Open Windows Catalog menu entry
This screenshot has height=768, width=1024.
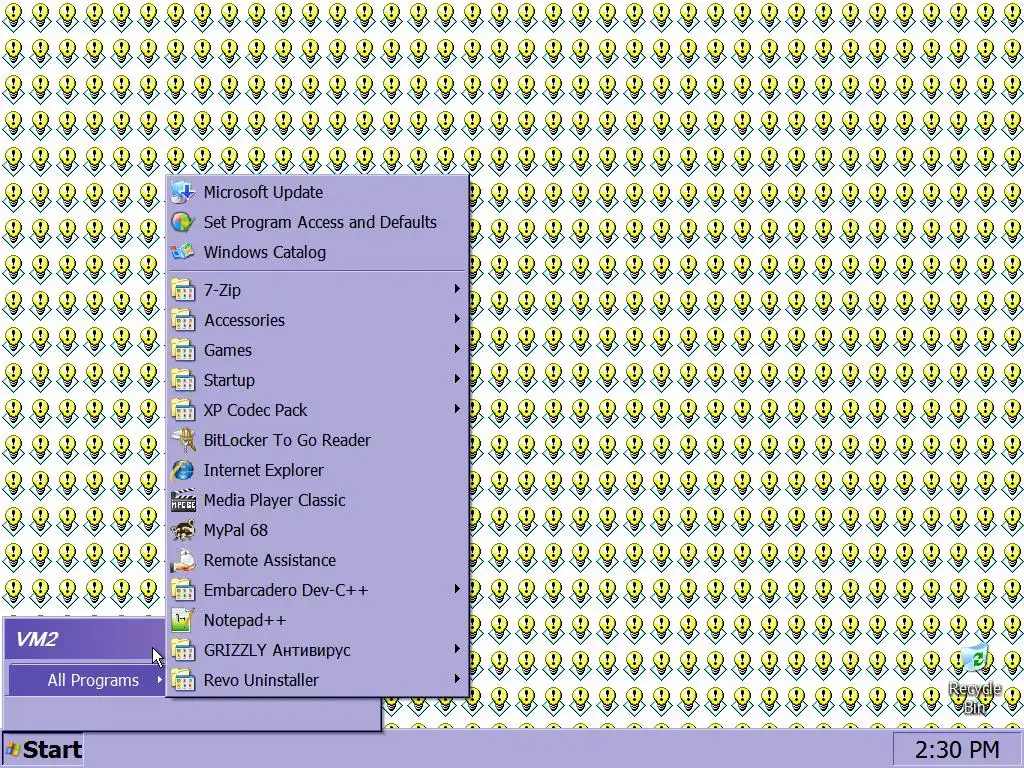click(x=318, y=252)
